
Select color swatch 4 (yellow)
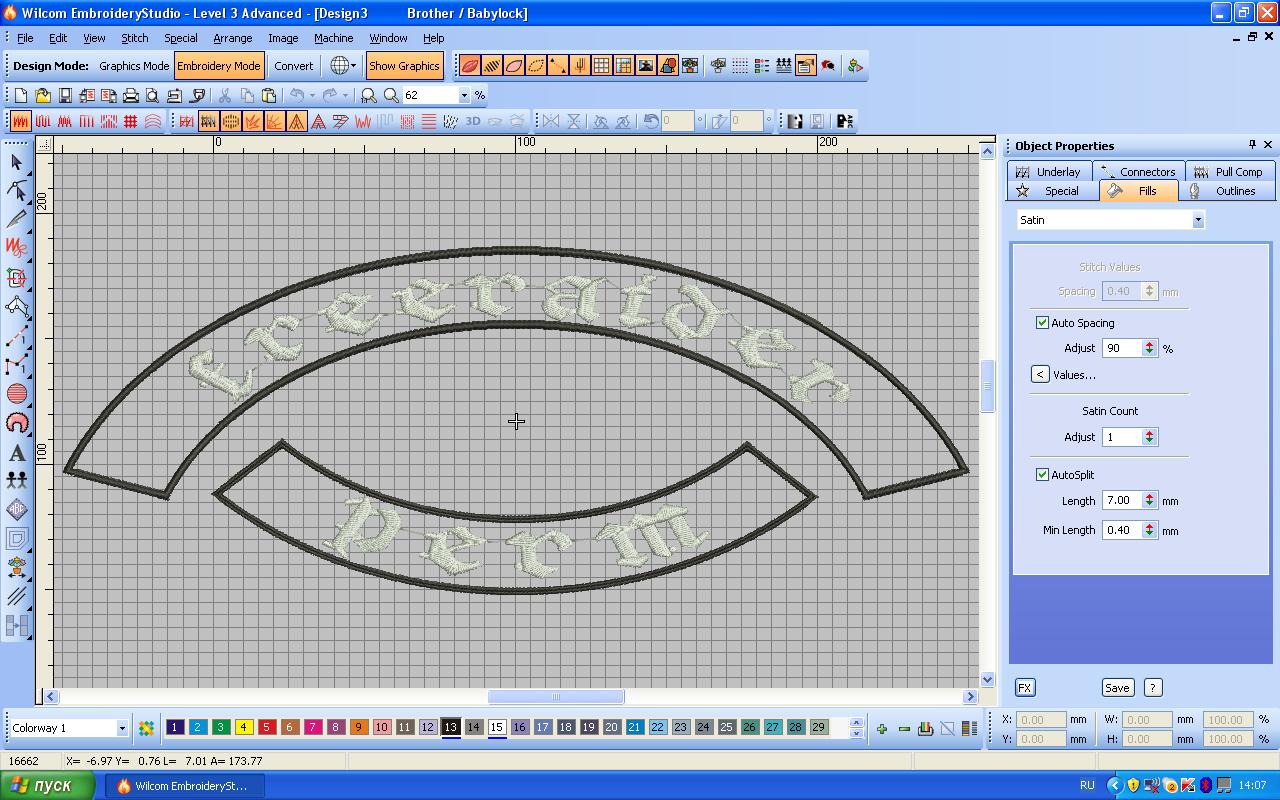coord(244,728)
